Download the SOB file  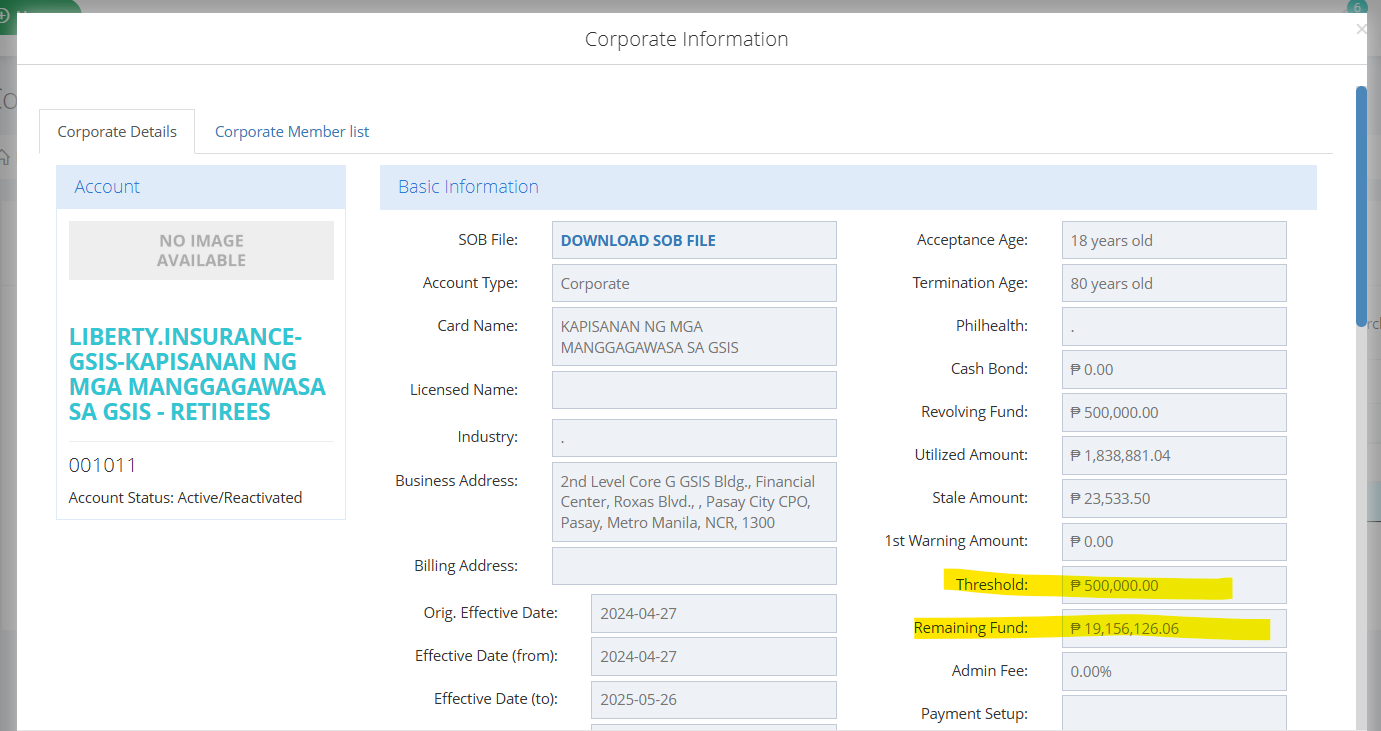[x=638, y=240]
